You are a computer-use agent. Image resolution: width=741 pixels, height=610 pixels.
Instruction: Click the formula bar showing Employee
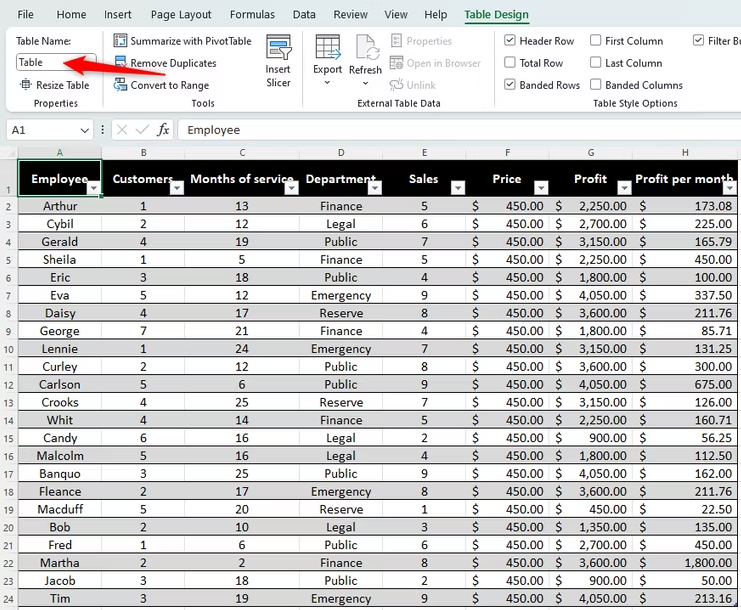click(x=458, y=130)
